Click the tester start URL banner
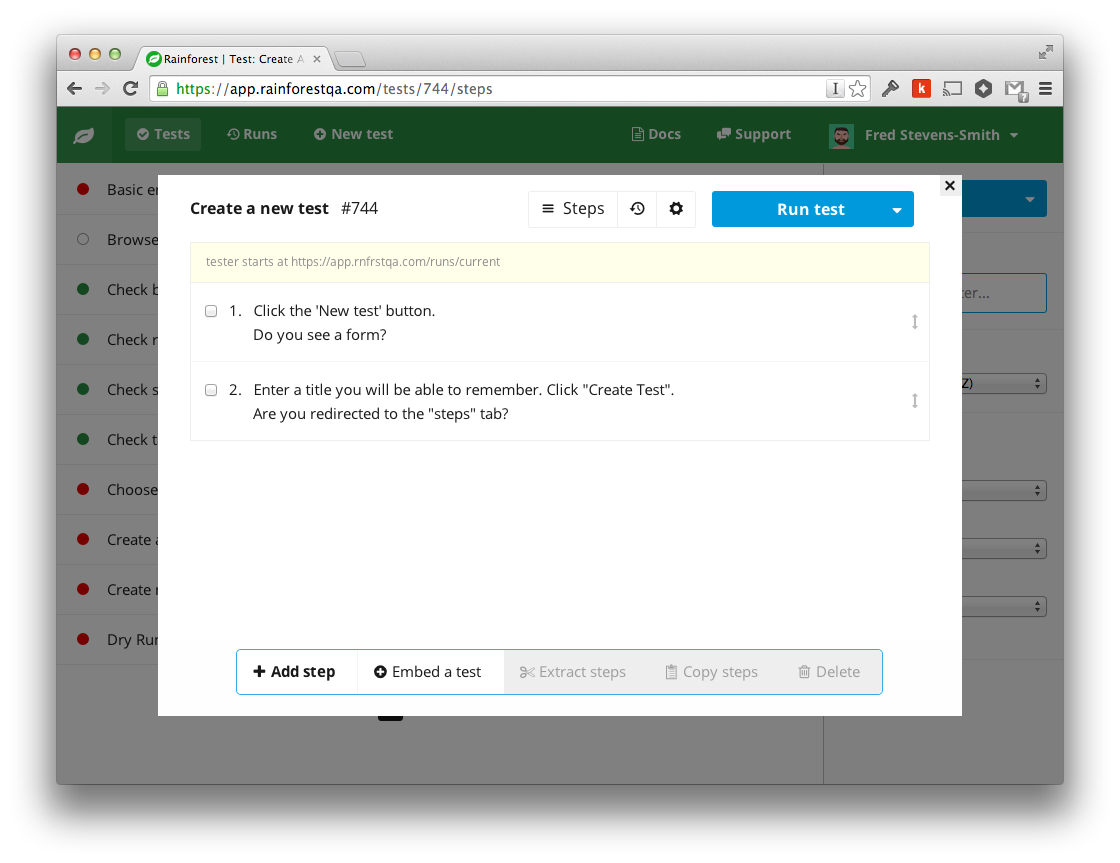1120x863 pixels. click(559, 262)
